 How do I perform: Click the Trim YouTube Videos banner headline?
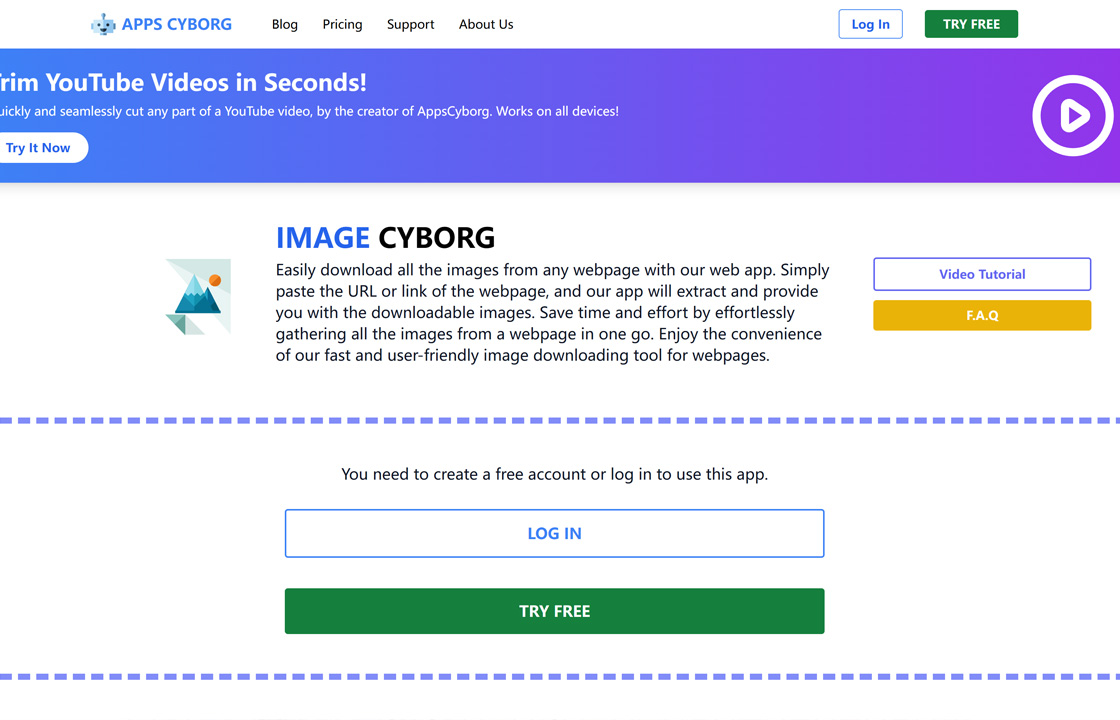[x=183, y=83]
